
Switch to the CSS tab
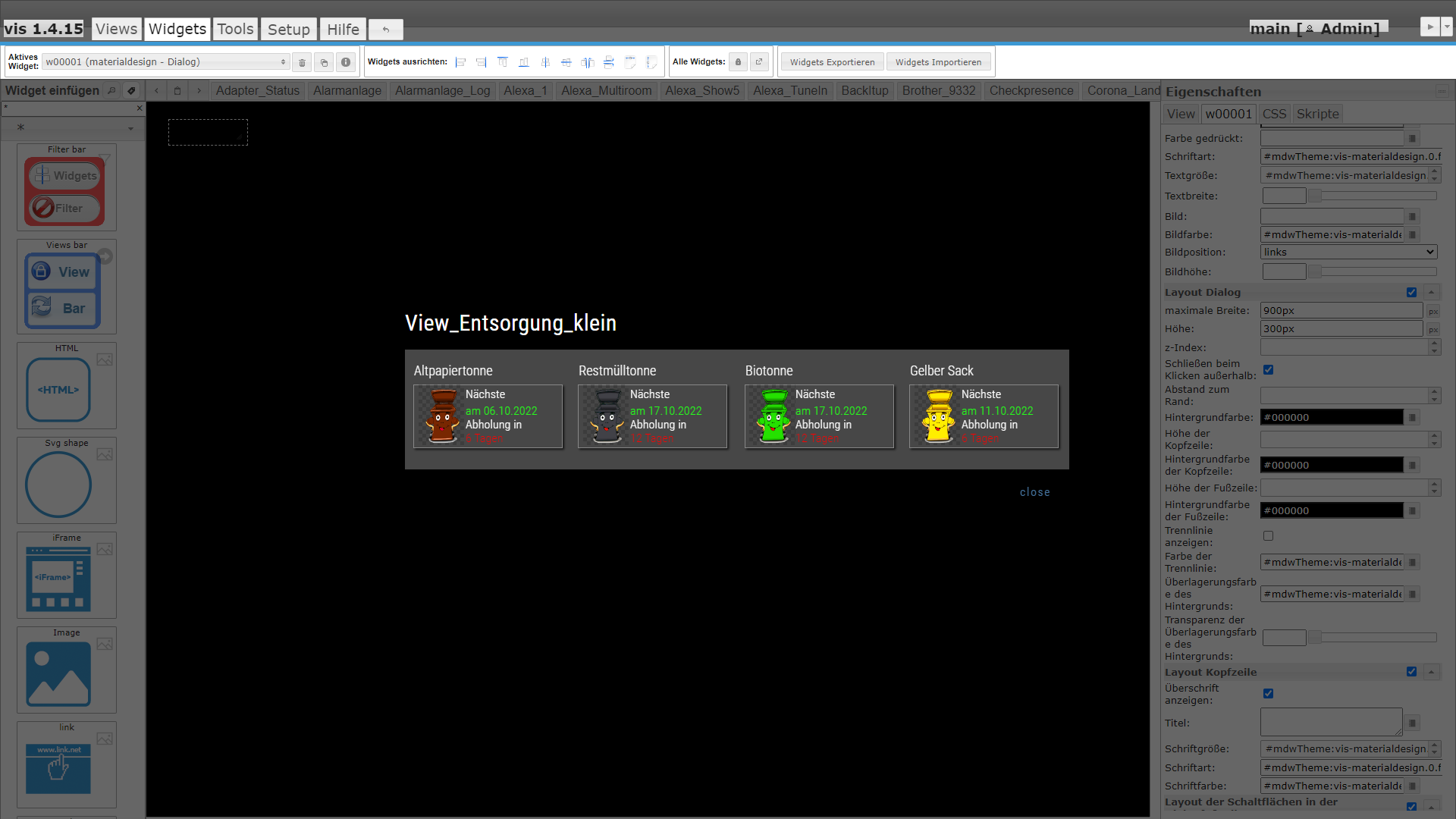tap(1274, 114)
